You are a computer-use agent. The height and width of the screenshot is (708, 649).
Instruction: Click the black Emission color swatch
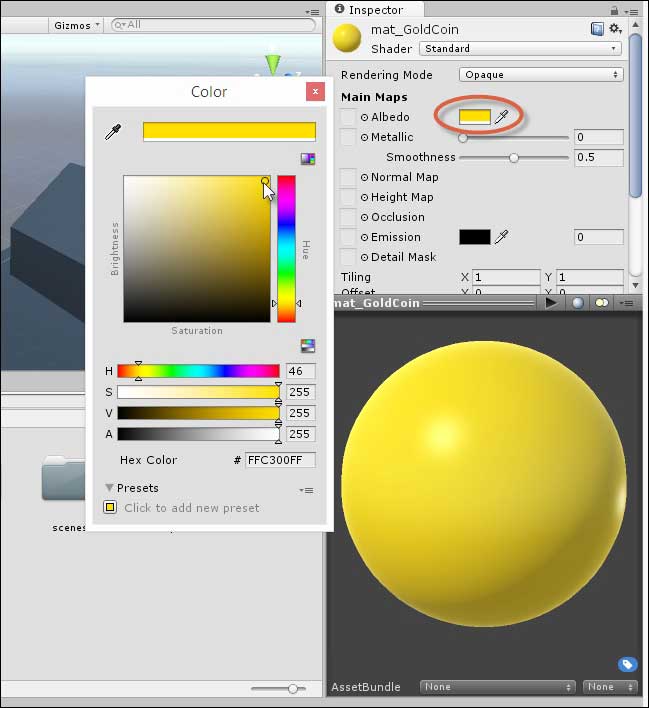coord(475,237)
